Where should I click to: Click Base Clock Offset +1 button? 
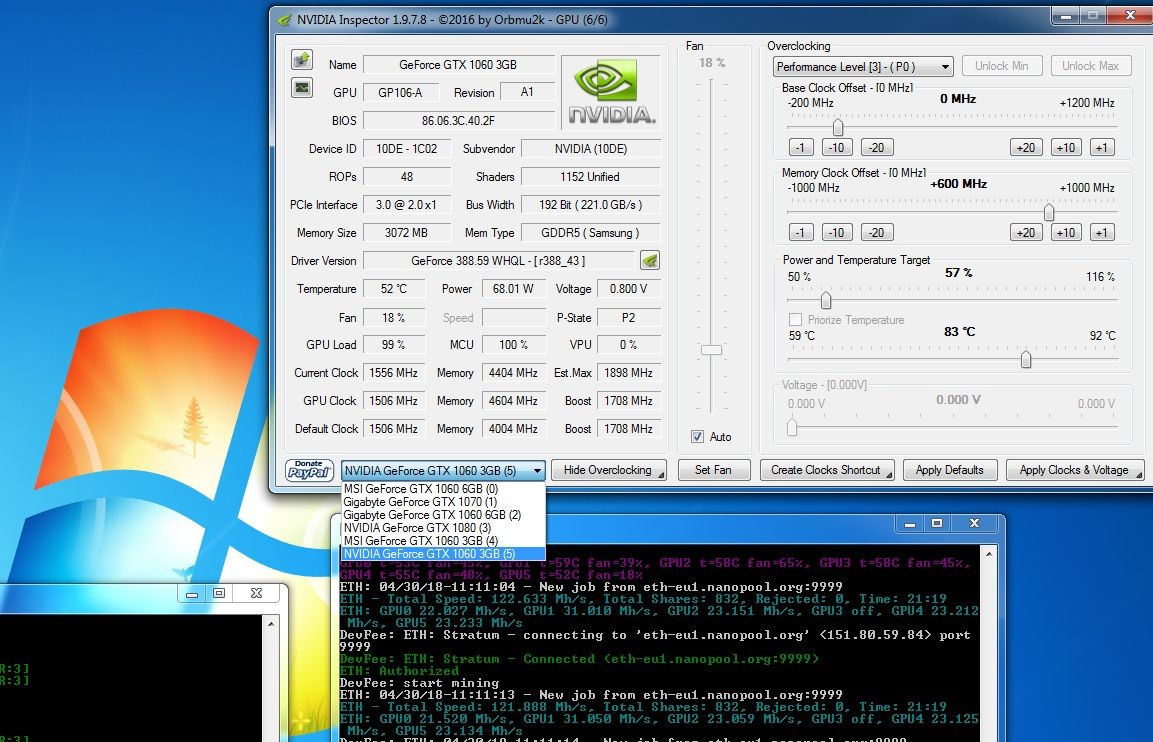pyautogui.click(x=1102, y=147)
